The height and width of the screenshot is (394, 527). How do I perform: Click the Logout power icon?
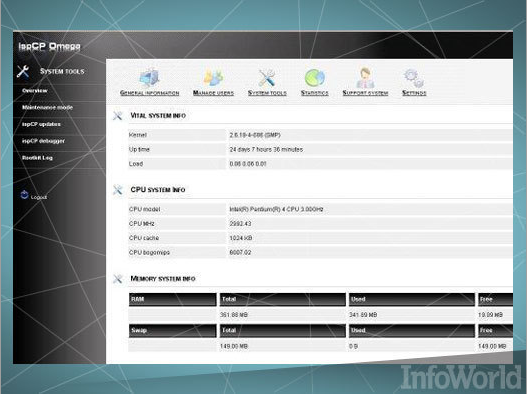pyautogui.click(x=25, y=195)
